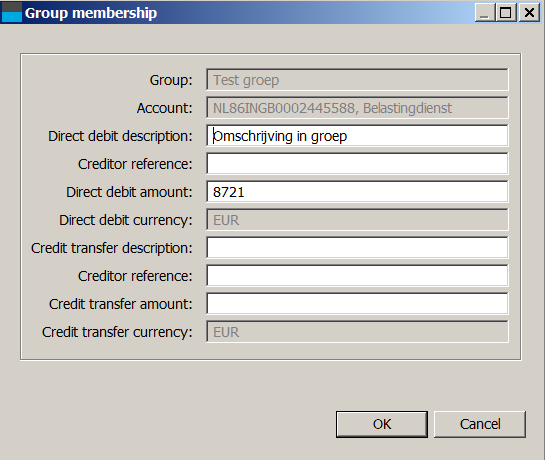Screen dimensions: 545x460
Task: Minimize the Group membership window
Action: click(x=485, y=13)
